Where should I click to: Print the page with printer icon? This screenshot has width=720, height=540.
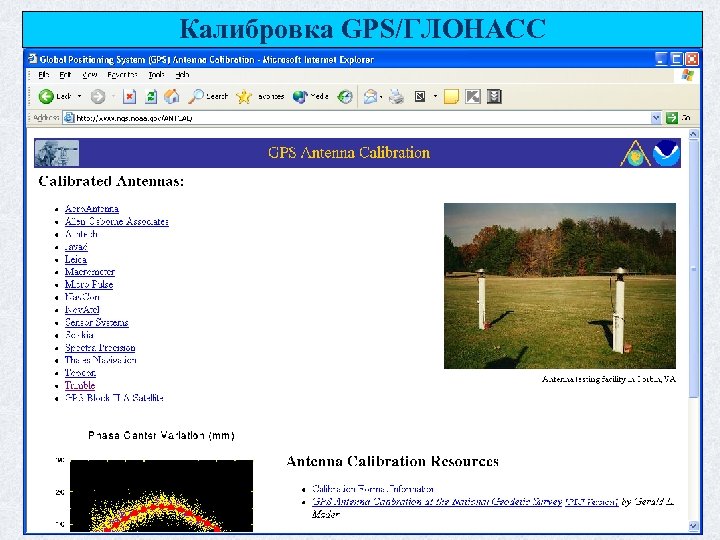click(396, 96)
